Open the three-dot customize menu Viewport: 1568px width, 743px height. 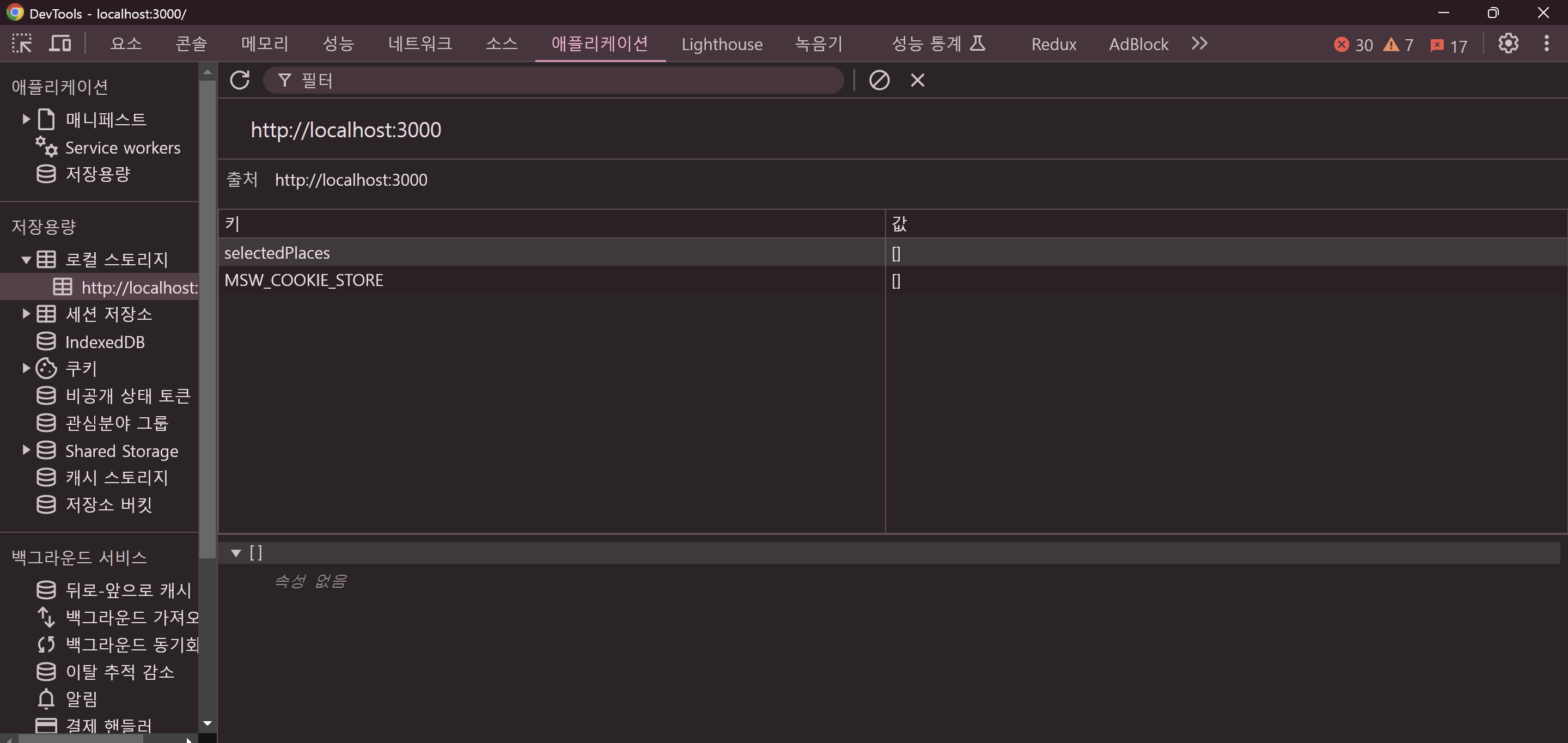click(x=1546, y=43)
